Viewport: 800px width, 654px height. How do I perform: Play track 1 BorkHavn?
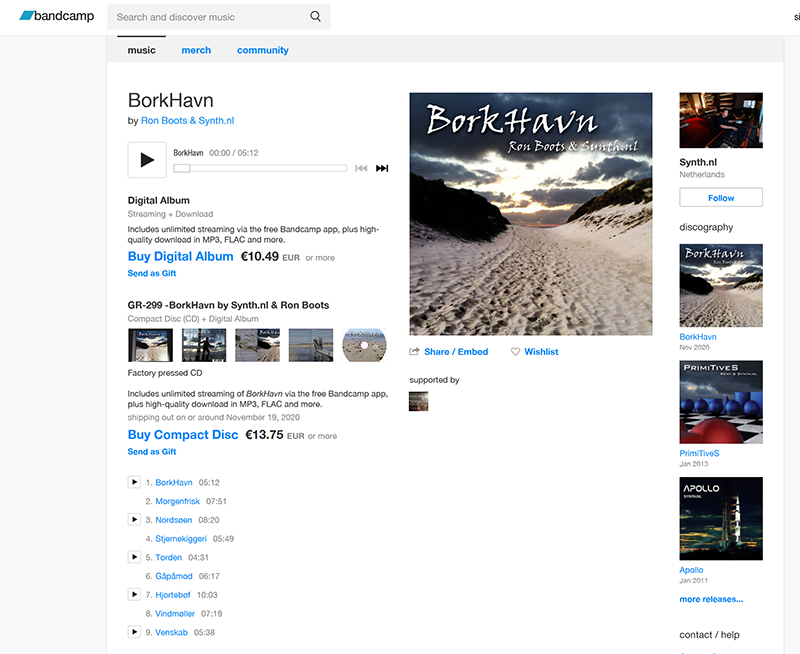(134, 482)
